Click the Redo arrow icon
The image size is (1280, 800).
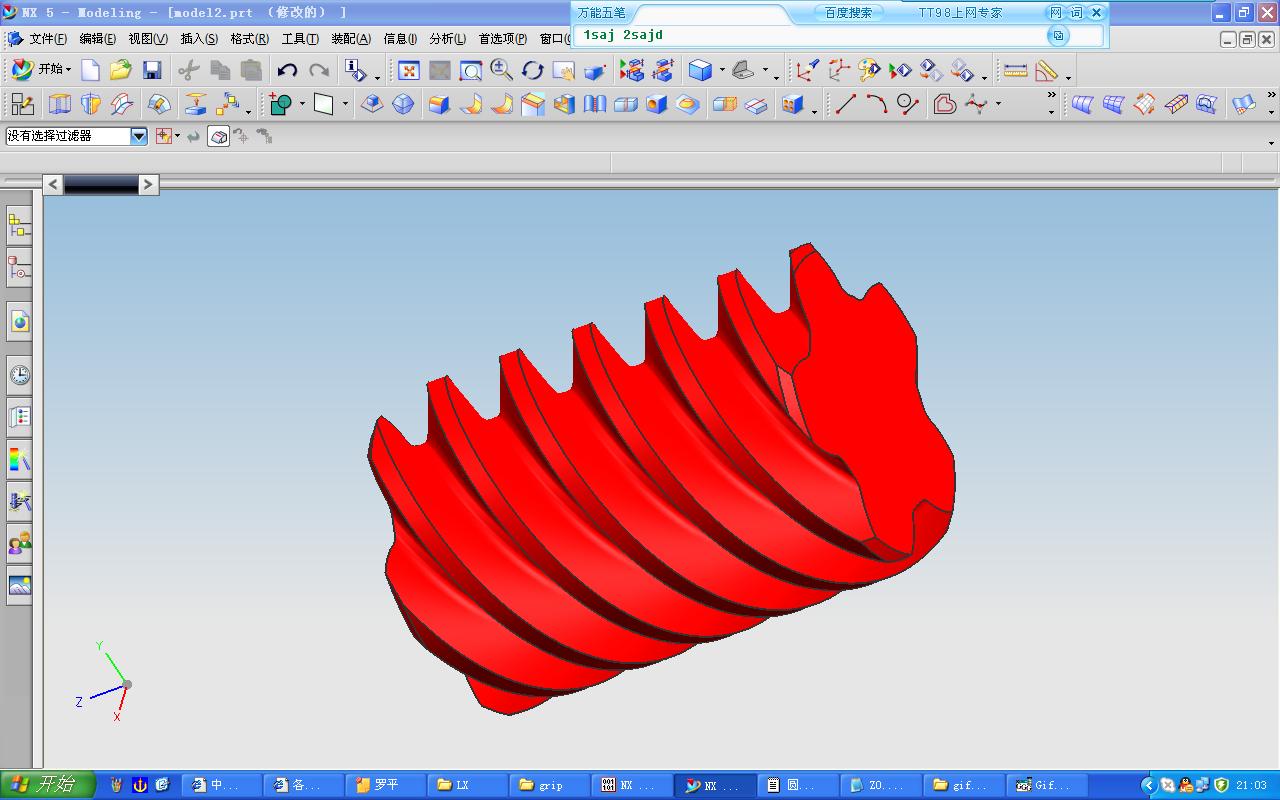pyautogui.click(x=319, y=70)
